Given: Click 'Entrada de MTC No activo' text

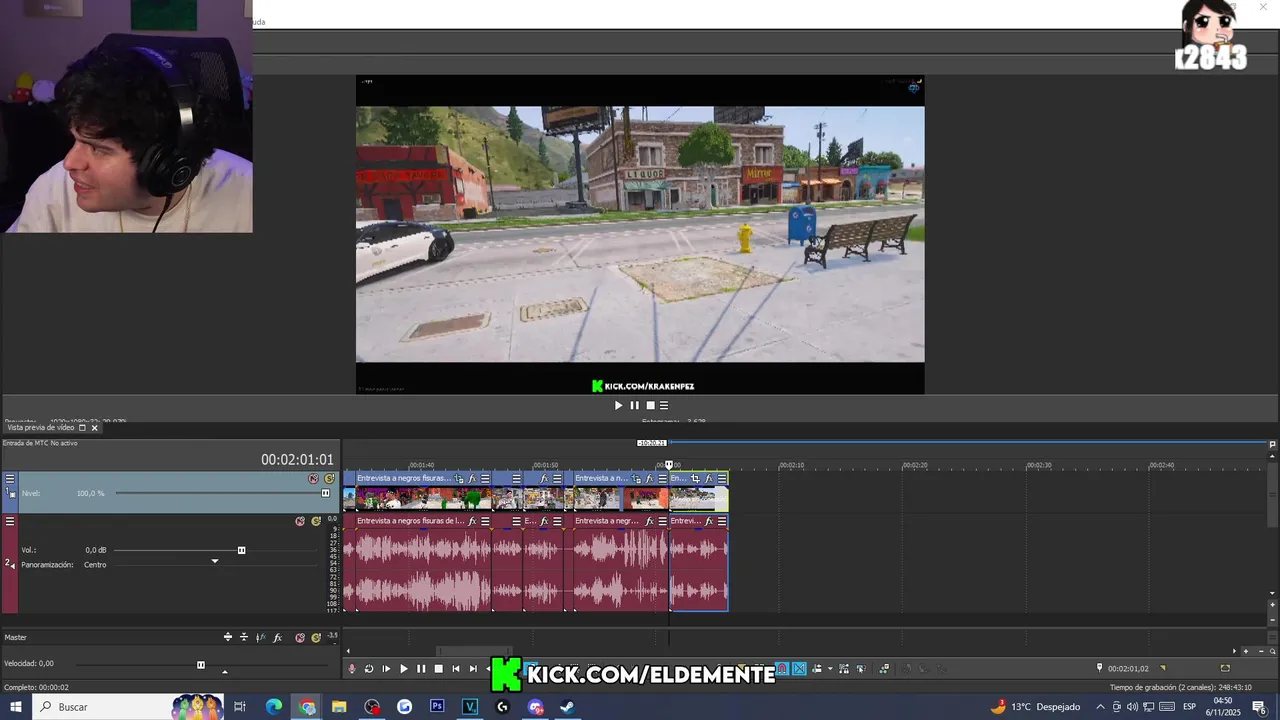Looking at the screenshot, I should tap(40, 443).
